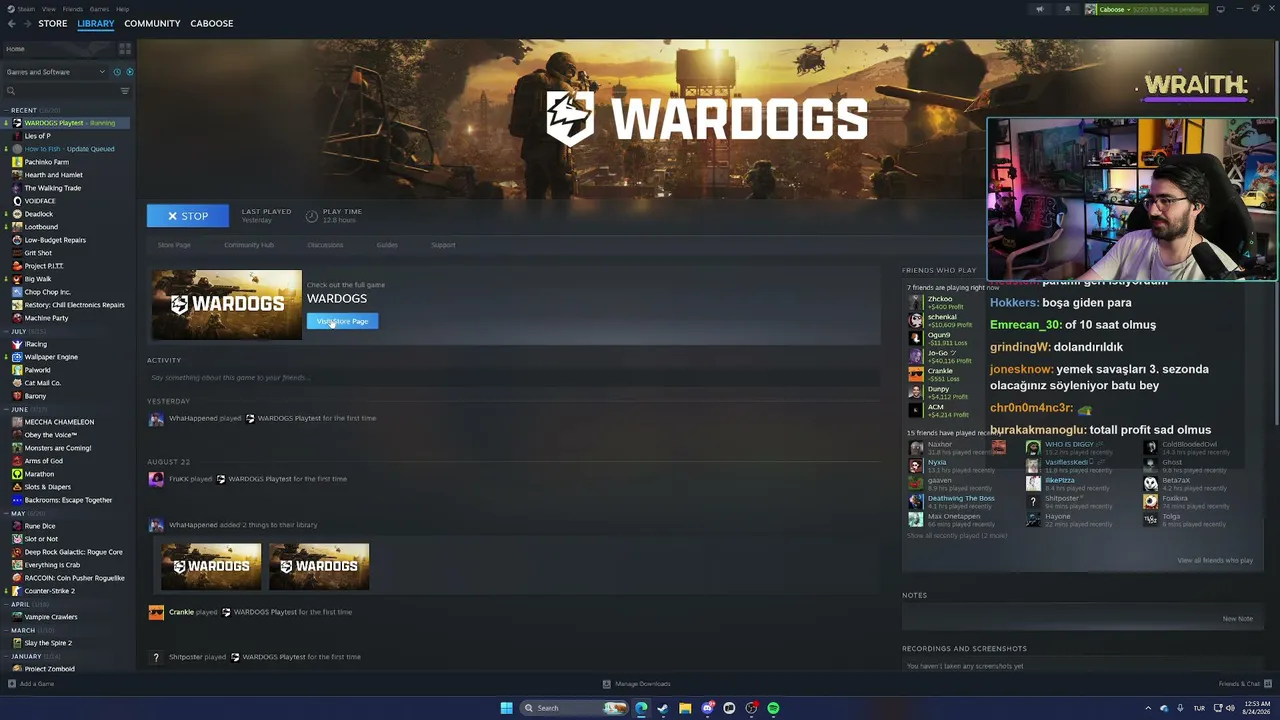Image resolution: width=1280 pixels, height=720 pixels.
Task: Open the Steam announcements megaphone icon
Action: click(x=1039, y=9)
